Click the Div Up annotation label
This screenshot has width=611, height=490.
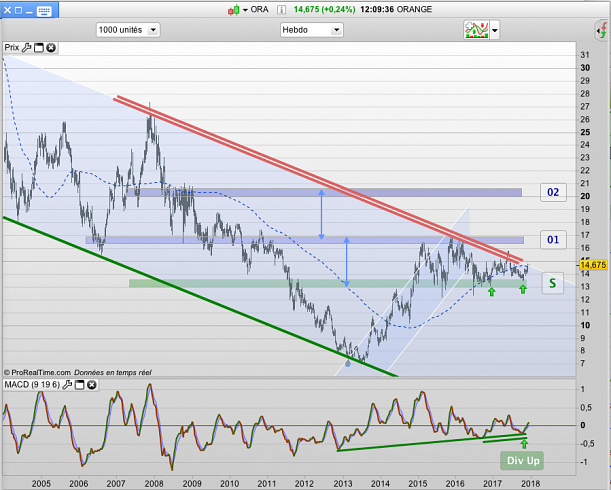click(x=522, y=461)
